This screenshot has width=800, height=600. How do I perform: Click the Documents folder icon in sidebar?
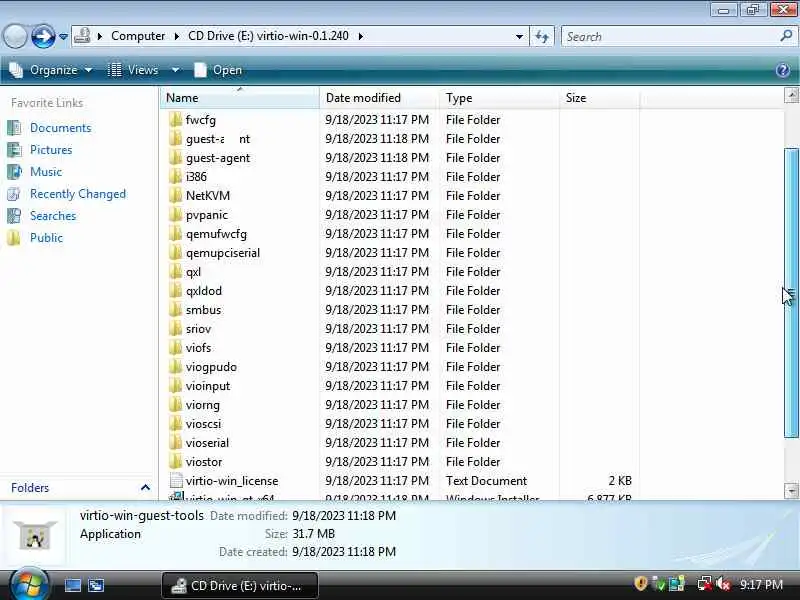click(x=14, y=128)
